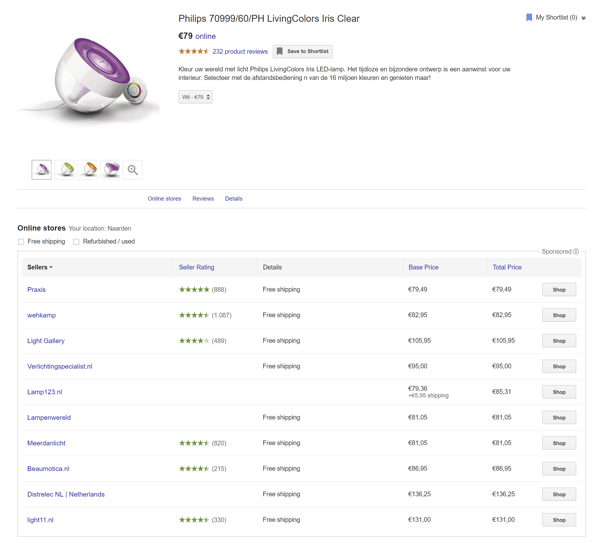
Task: Open the Lampenwereld seller link
Action: tap(49, 417)
